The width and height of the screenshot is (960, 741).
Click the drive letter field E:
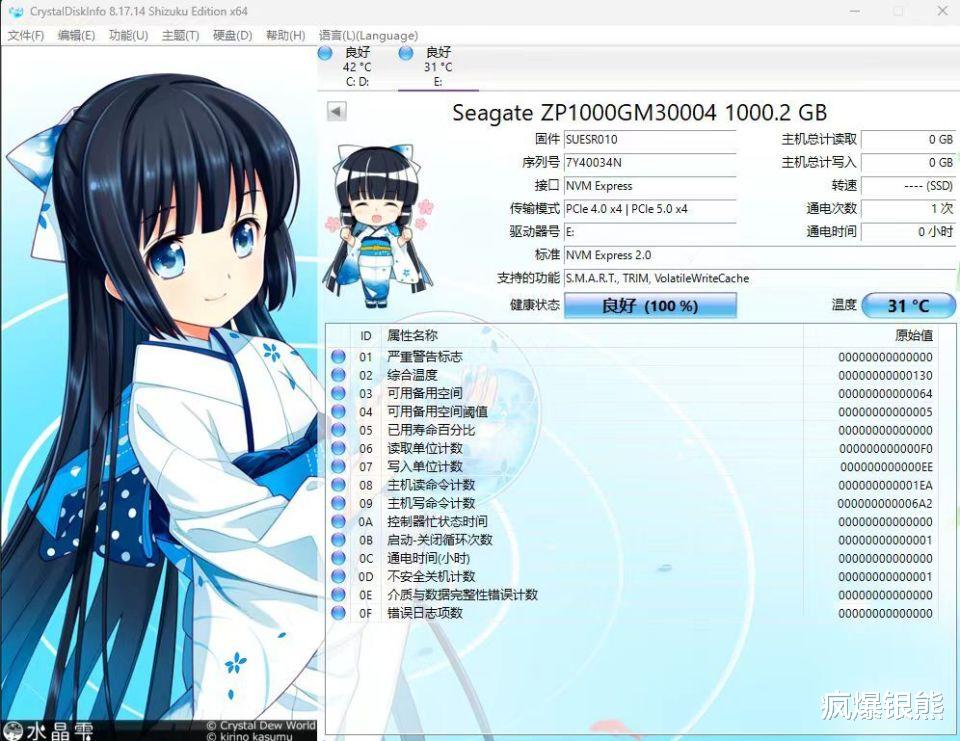click(x=650, y=232)
